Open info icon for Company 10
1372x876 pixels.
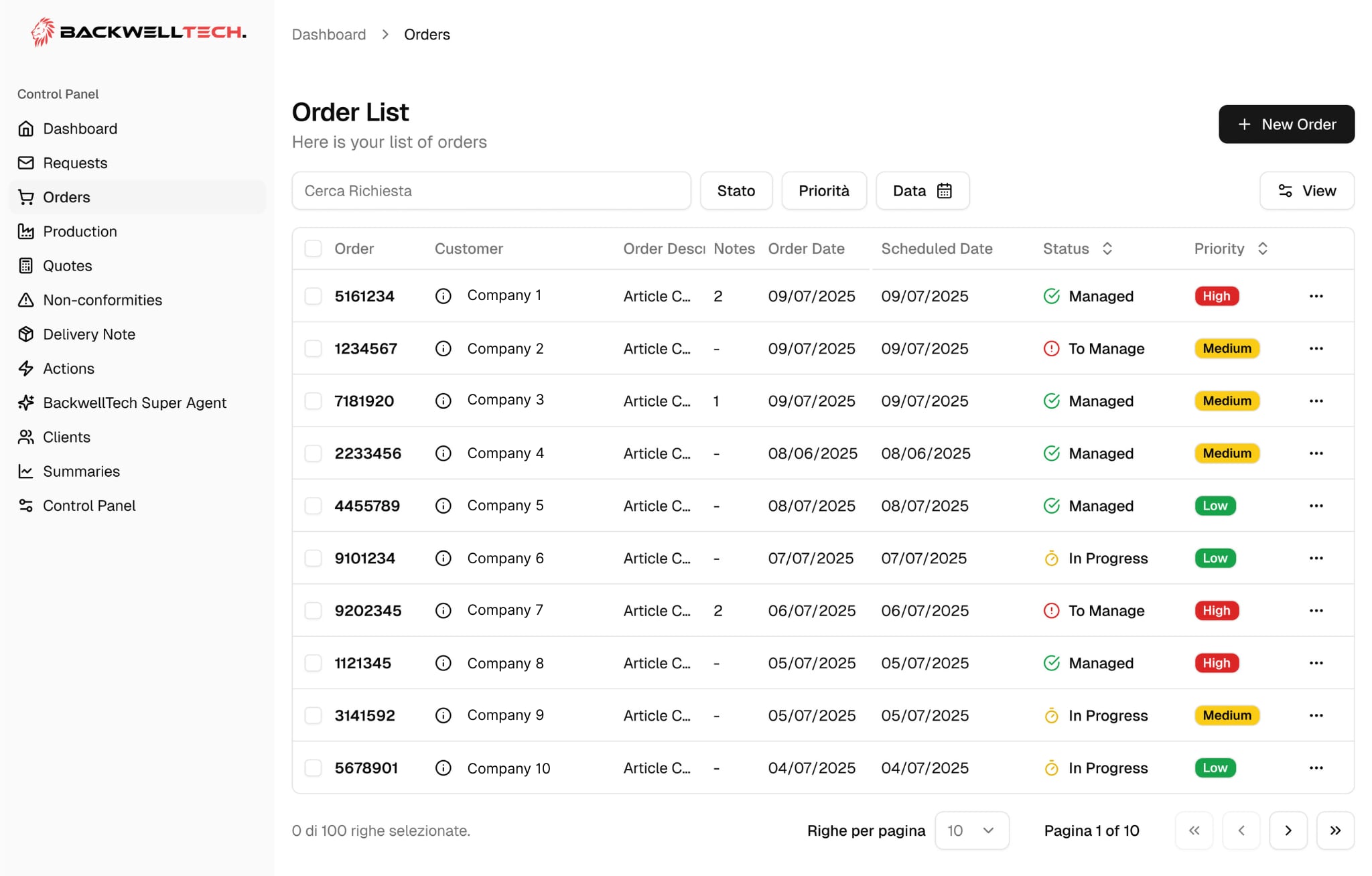tap(443, 768)
